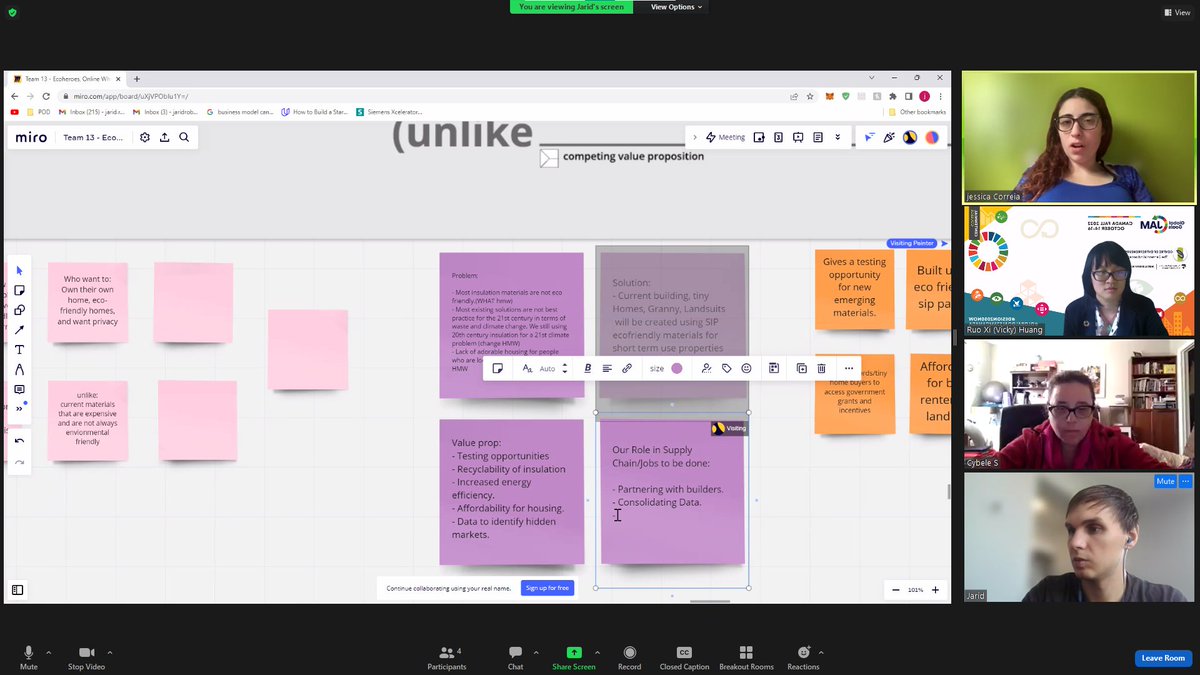
Task: Toggle bold text formatting
Action: pos(587,368)
